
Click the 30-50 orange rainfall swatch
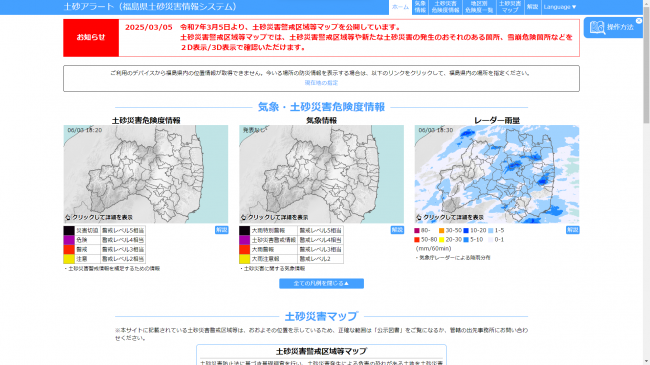click(441, 231)
